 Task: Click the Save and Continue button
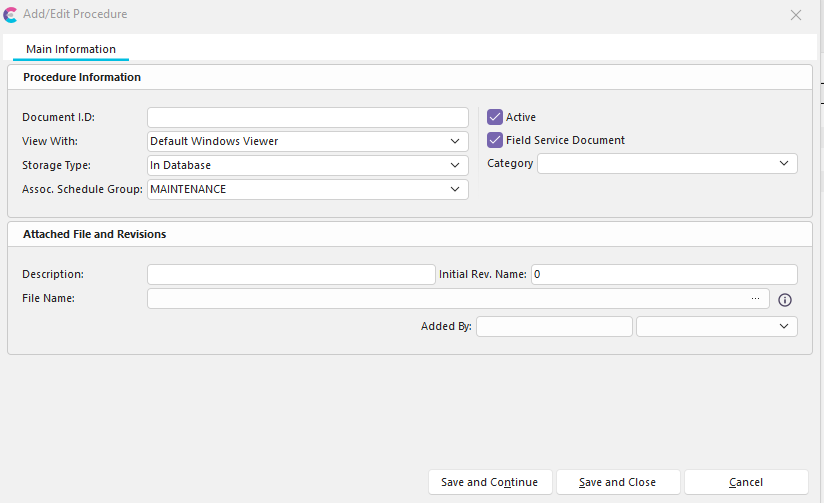[489, 482]
